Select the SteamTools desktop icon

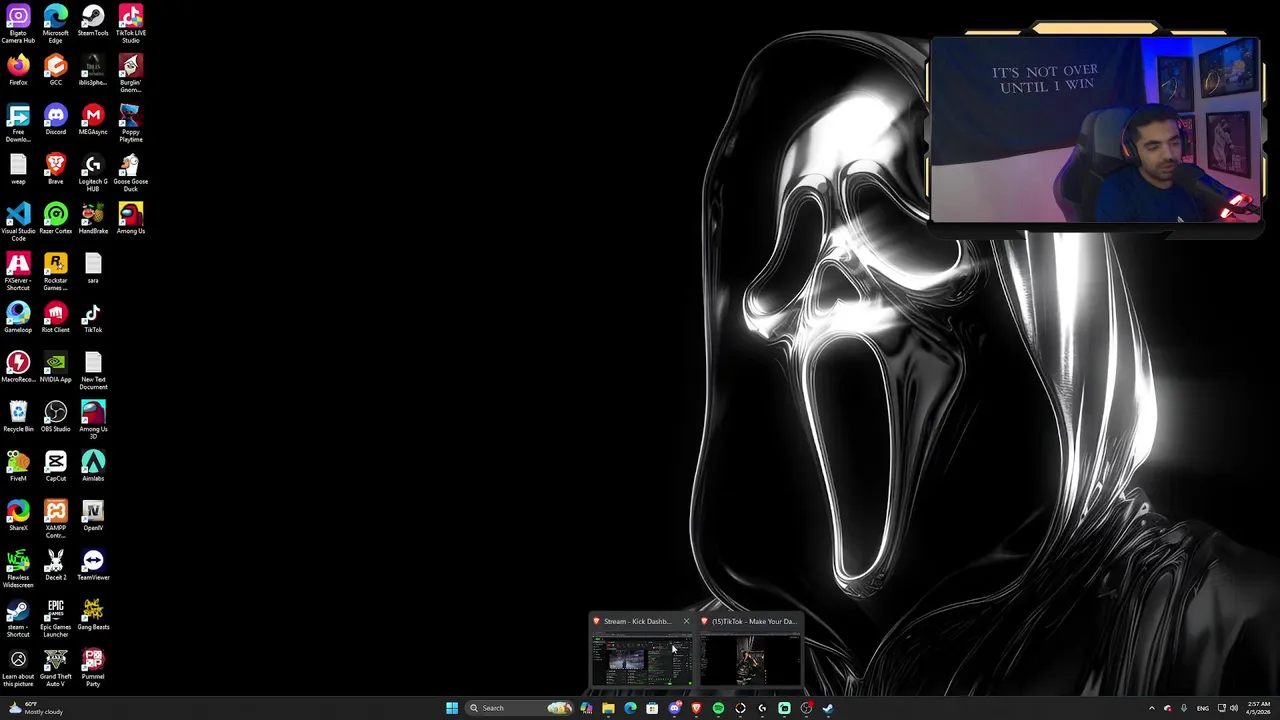click(x=93, y=20)
